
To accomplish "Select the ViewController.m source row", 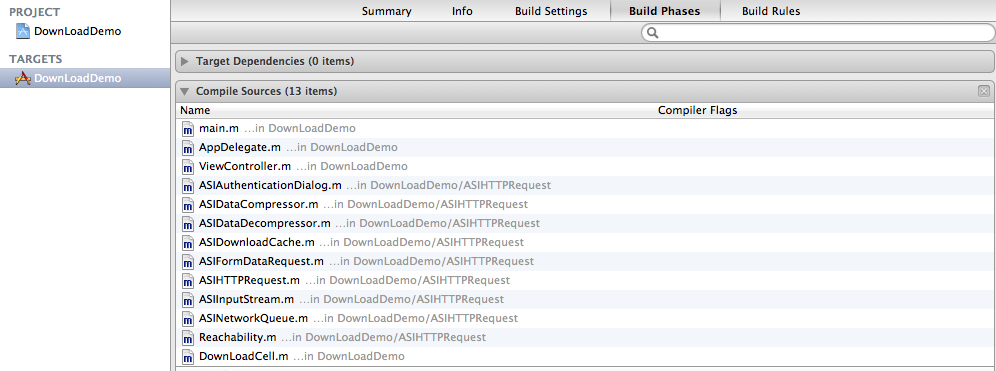I will (x=584, y=166).
